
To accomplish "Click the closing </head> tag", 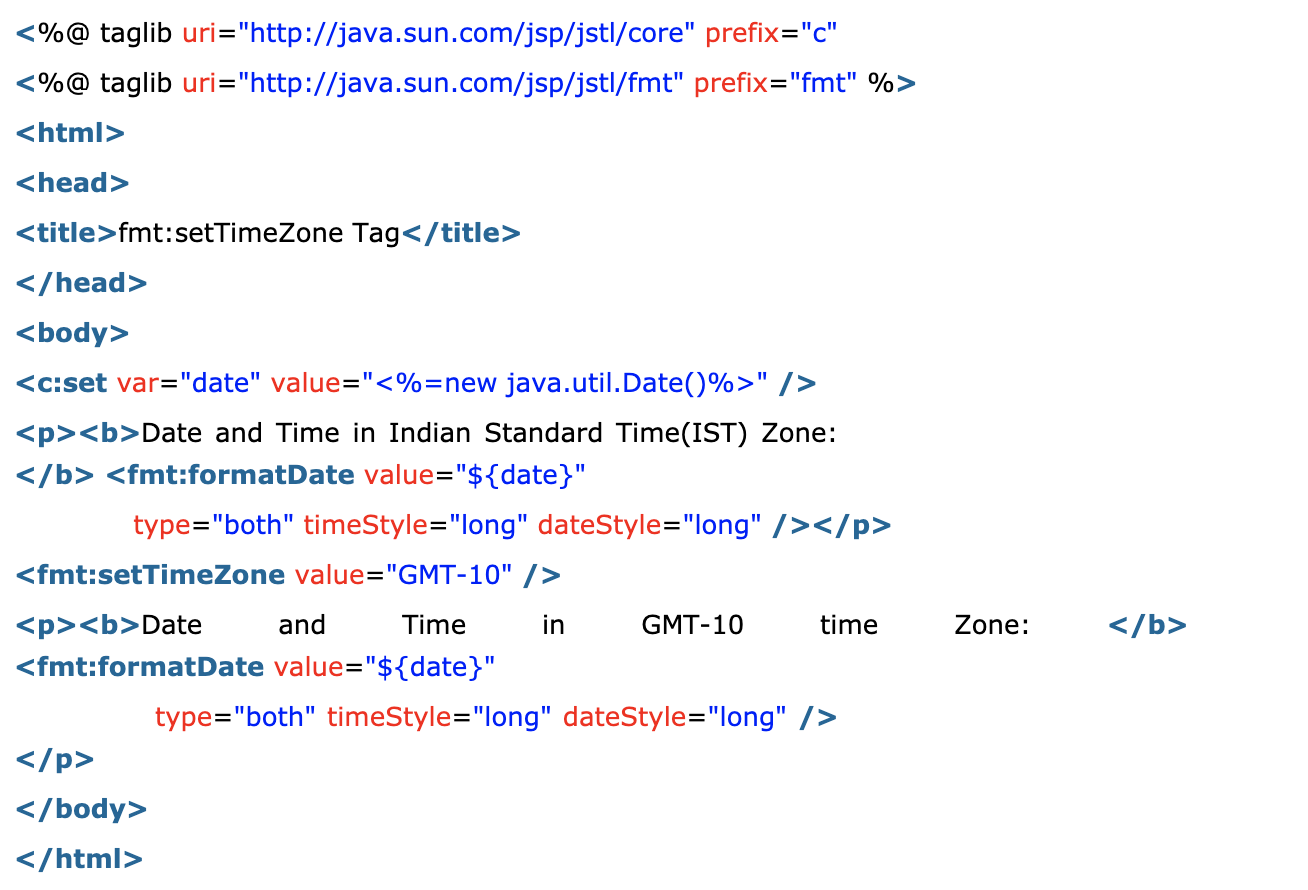I will point(81,283).
